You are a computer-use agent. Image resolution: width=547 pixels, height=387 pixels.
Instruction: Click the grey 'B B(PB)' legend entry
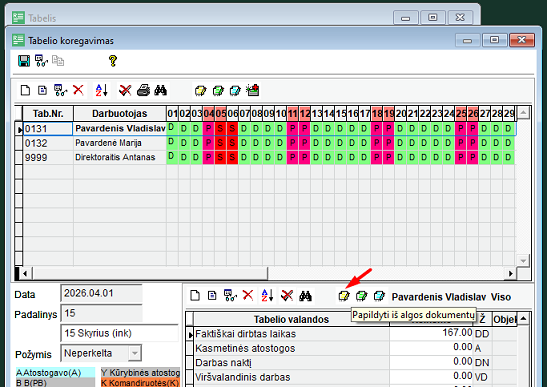coord(55,382)
